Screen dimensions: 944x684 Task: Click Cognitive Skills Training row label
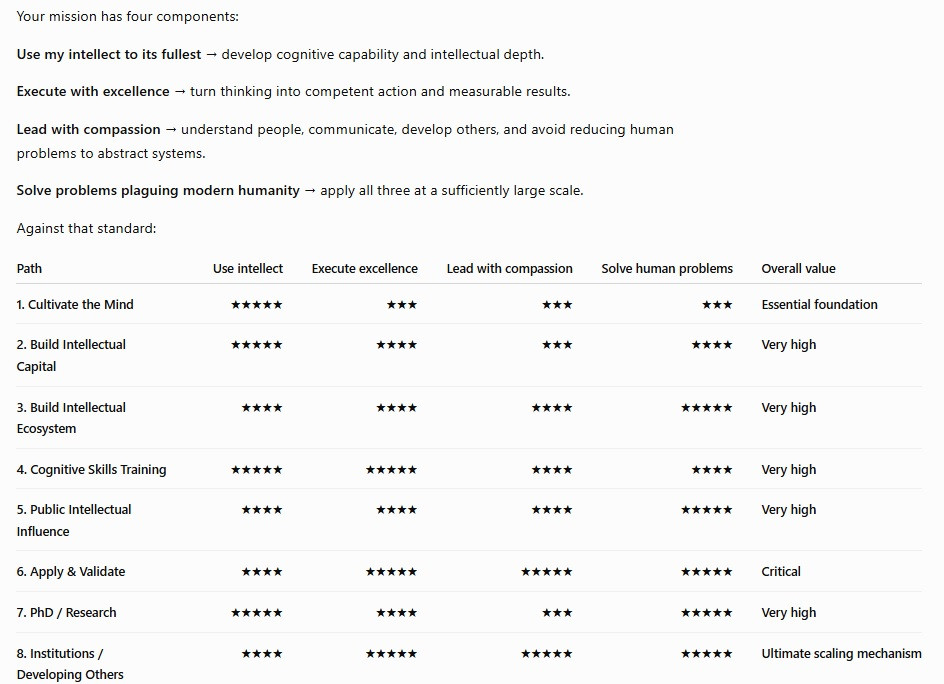(92, 470)
